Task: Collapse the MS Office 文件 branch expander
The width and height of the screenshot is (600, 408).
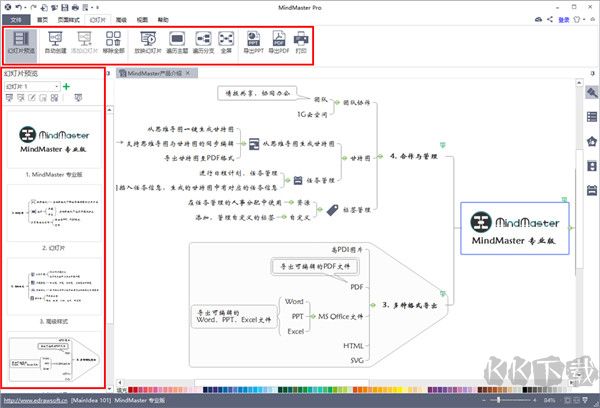Action: point(313,317)
